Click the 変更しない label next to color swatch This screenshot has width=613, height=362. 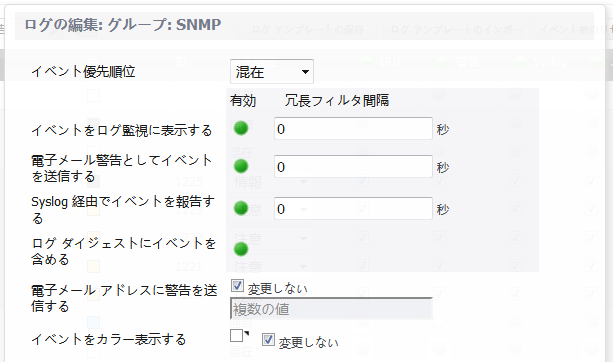pyautogui.click(x=308, y=343)
